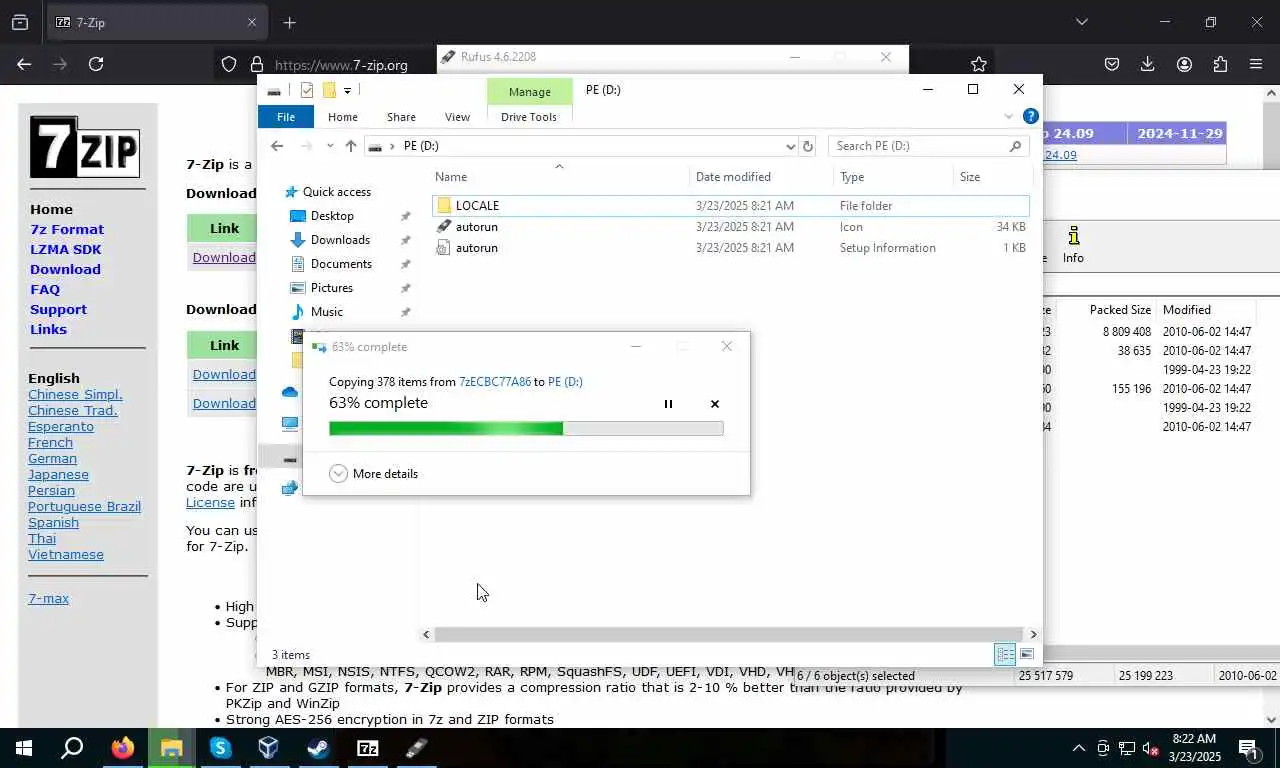Open Firefox application hamburger menu

pos(1256,64)
